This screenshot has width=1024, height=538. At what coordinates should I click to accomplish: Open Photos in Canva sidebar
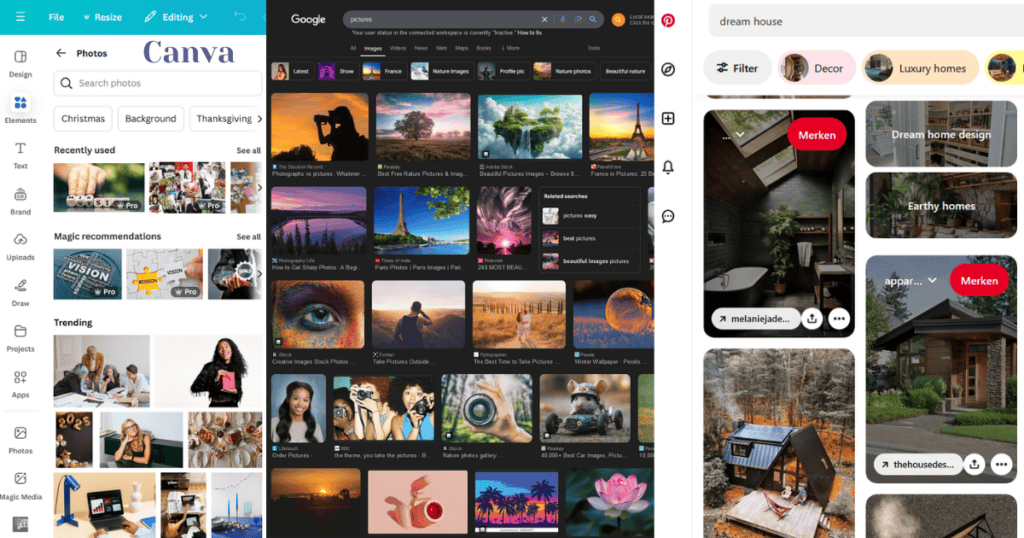20,440
